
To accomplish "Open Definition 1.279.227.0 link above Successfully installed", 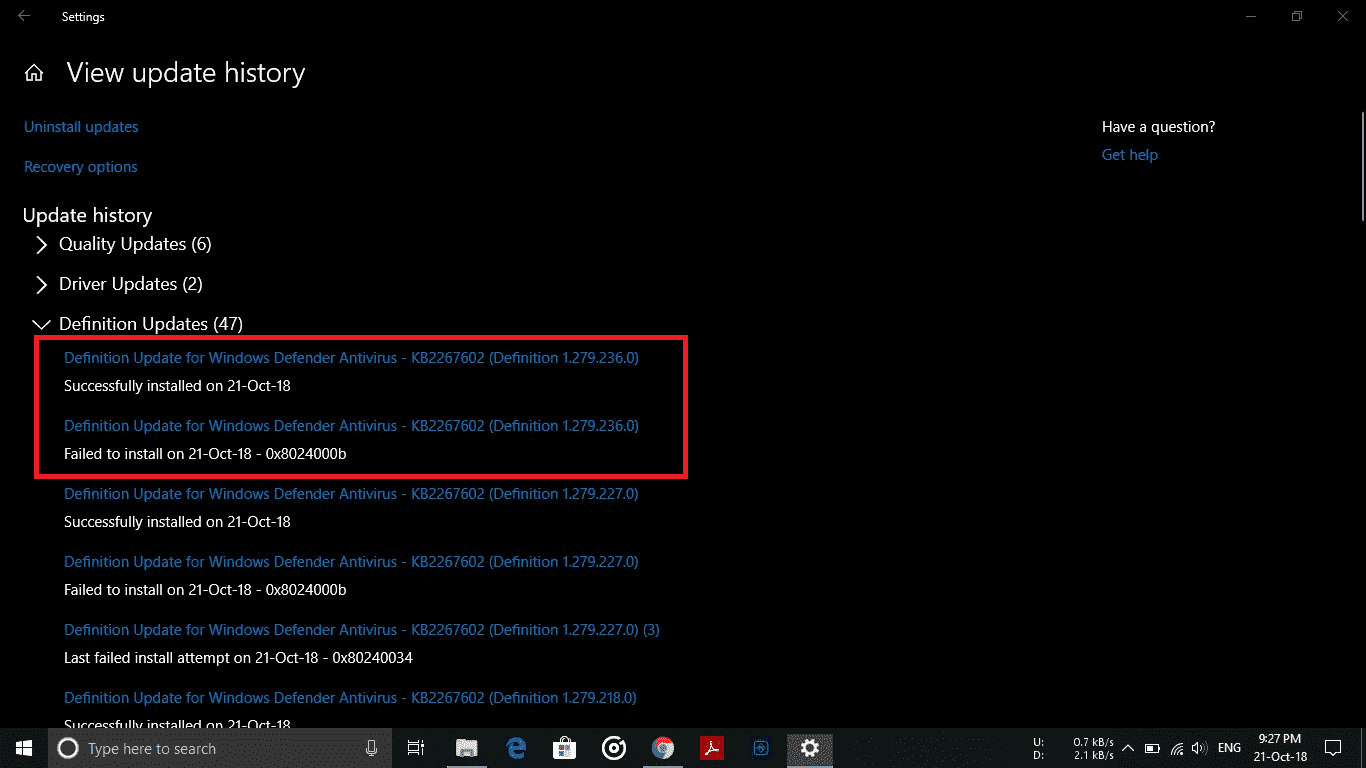I will (351, 493).
